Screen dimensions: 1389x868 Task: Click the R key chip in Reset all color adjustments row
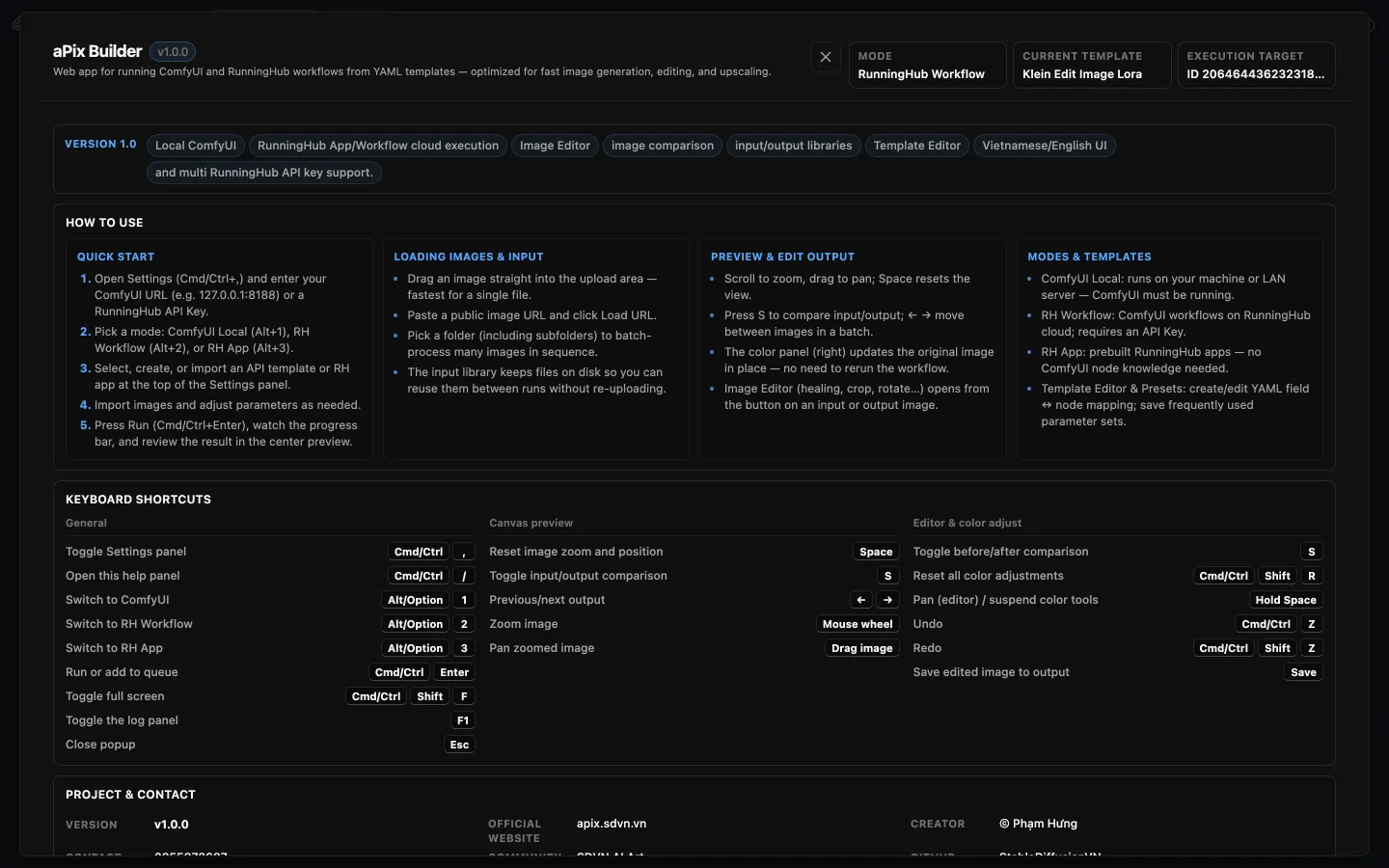[1311, 576]
